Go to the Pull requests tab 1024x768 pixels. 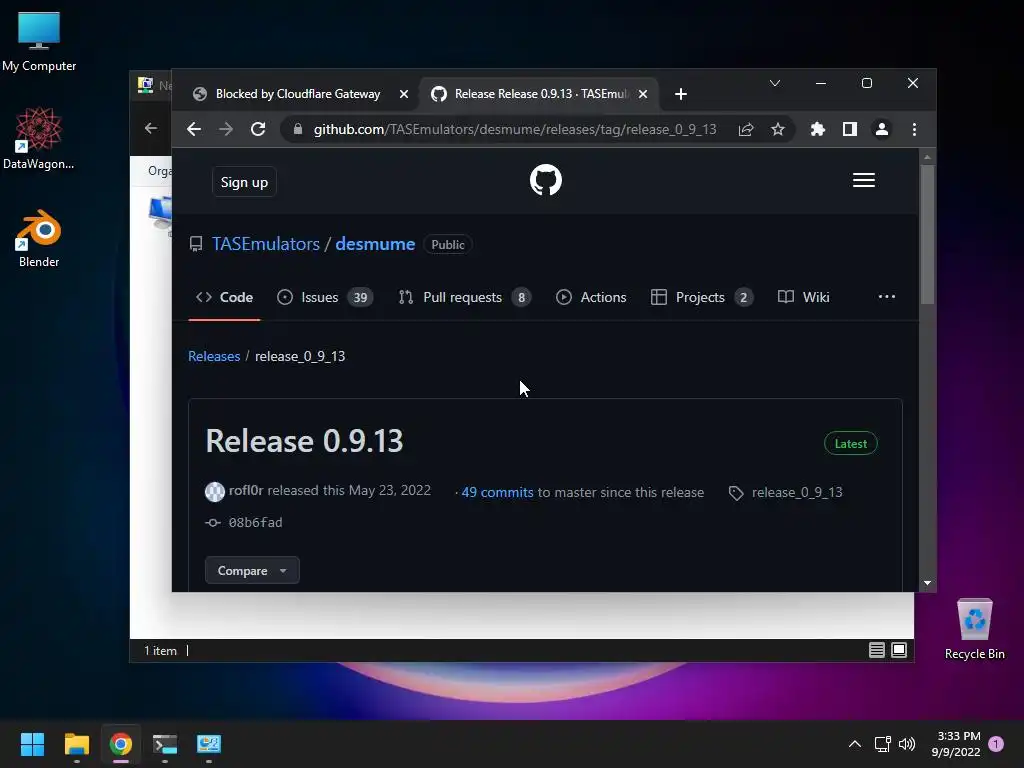(464, 297)
